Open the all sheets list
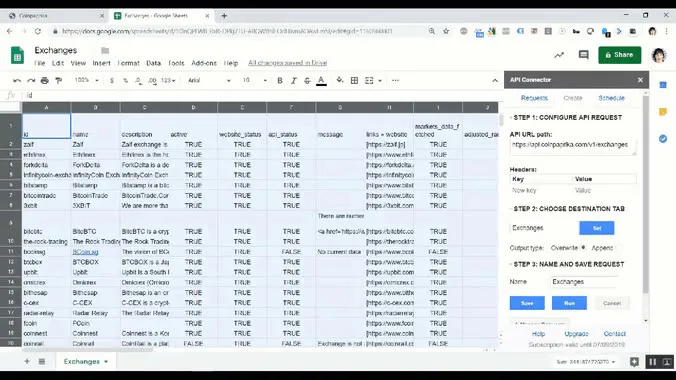 pos(42,361)
